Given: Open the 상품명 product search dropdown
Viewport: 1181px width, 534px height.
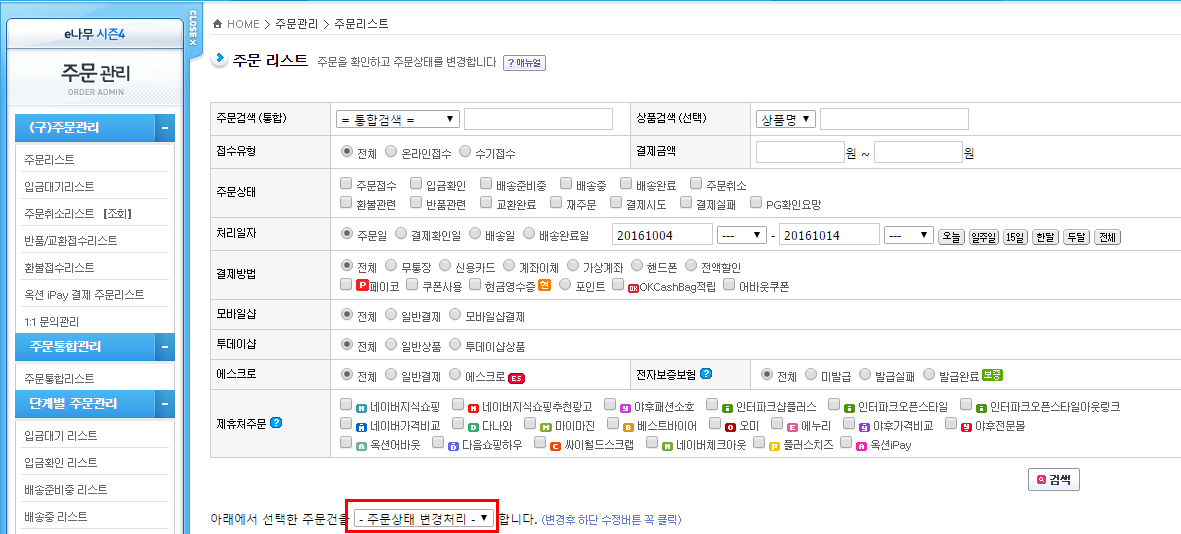Looking at the screenshot, I should tap(786, 119).
